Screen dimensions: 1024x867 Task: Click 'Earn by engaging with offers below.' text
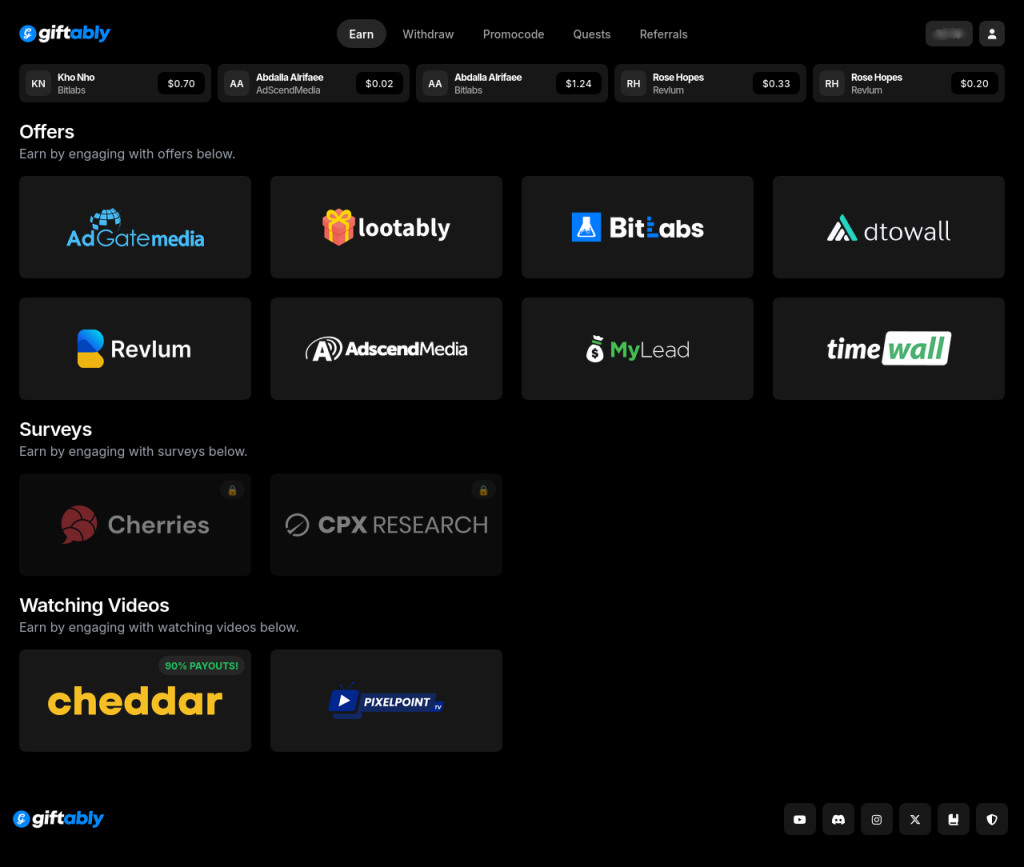pos(127,154)
